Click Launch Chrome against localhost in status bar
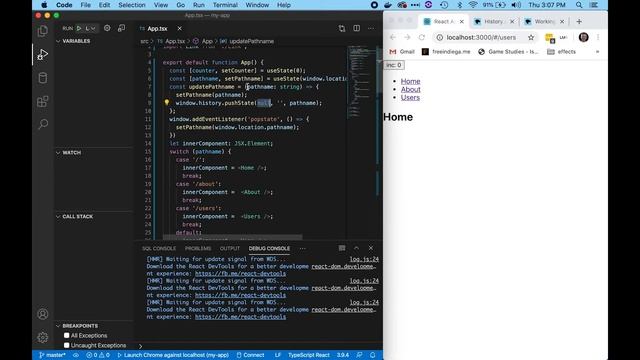640x360 pixels. point(173,355)
